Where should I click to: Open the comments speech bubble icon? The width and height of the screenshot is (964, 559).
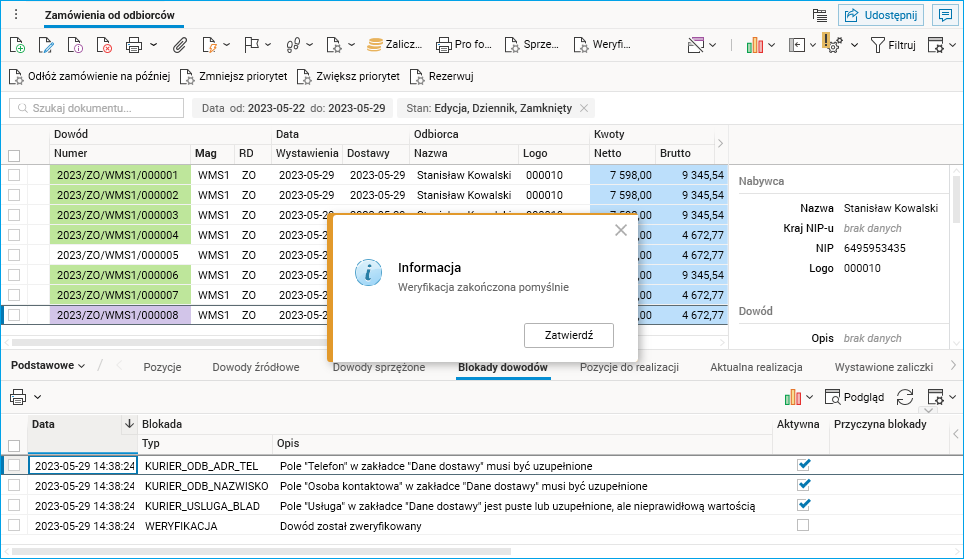pyautogui.click(x=942, y=15)
